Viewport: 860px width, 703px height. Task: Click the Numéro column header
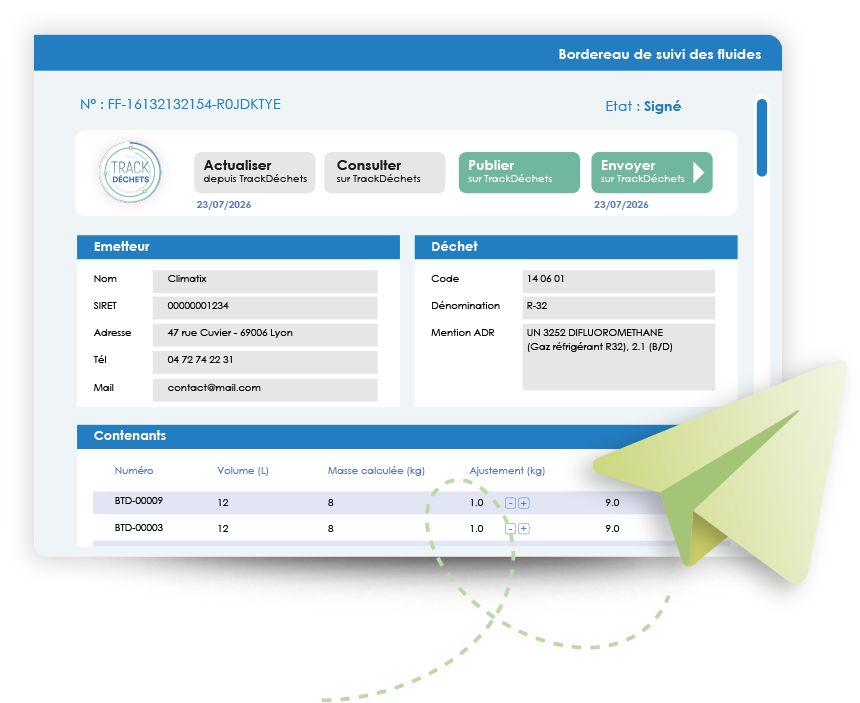(134, 470)
